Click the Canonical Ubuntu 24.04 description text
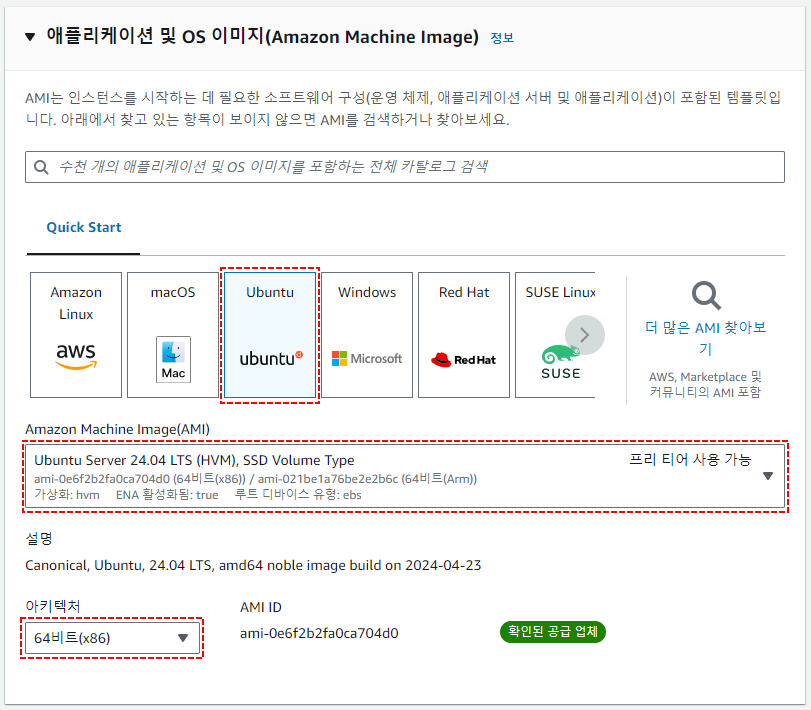The width and height of the screenshot is (811, 710). (253, 565)
